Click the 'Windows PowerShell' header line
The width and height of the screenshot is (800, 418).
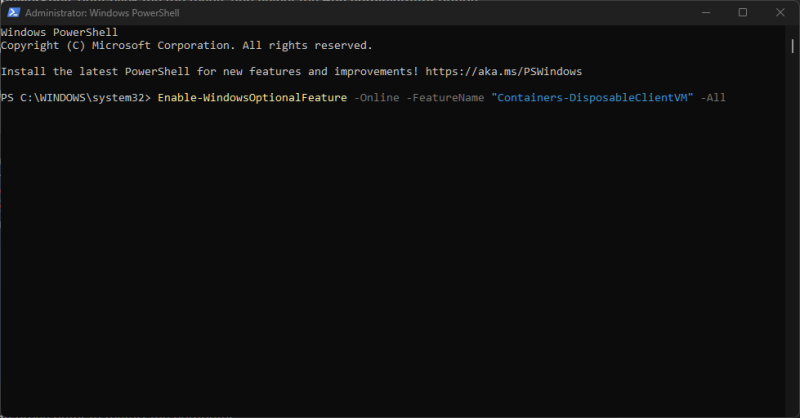59,33
